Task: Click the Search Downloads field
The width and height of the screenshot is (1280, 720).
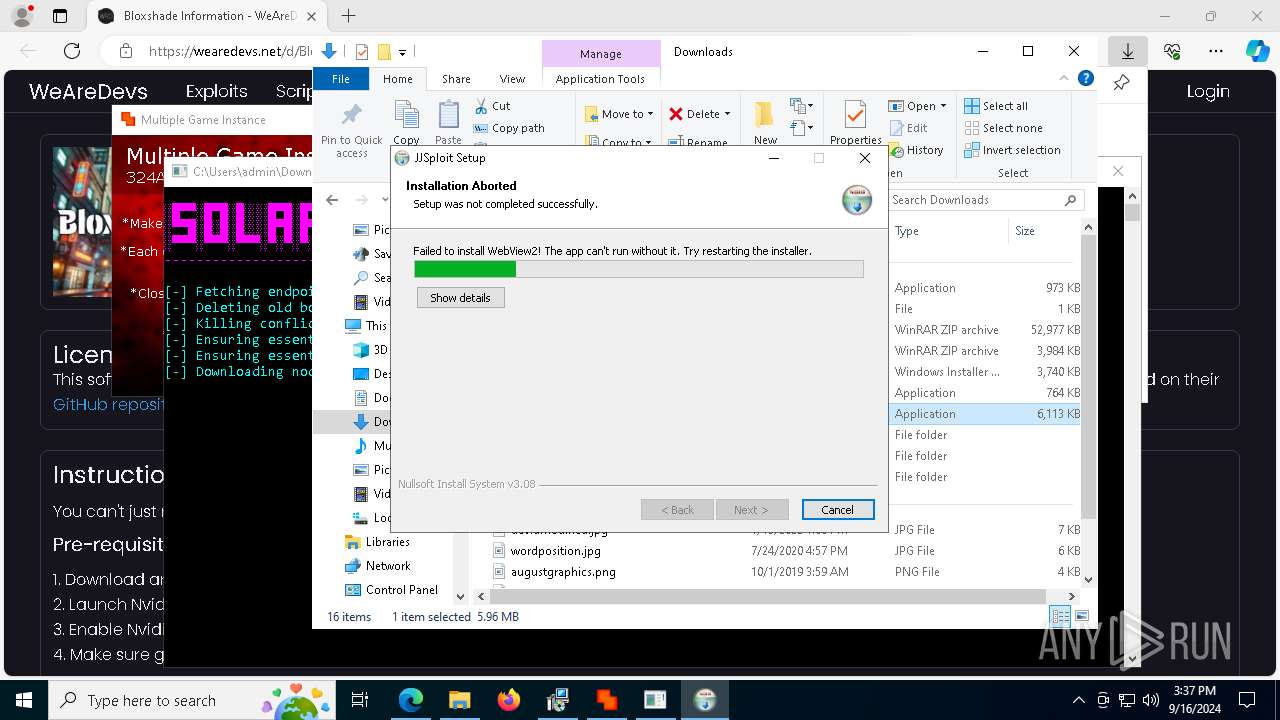Action: (x=985, y=200)
